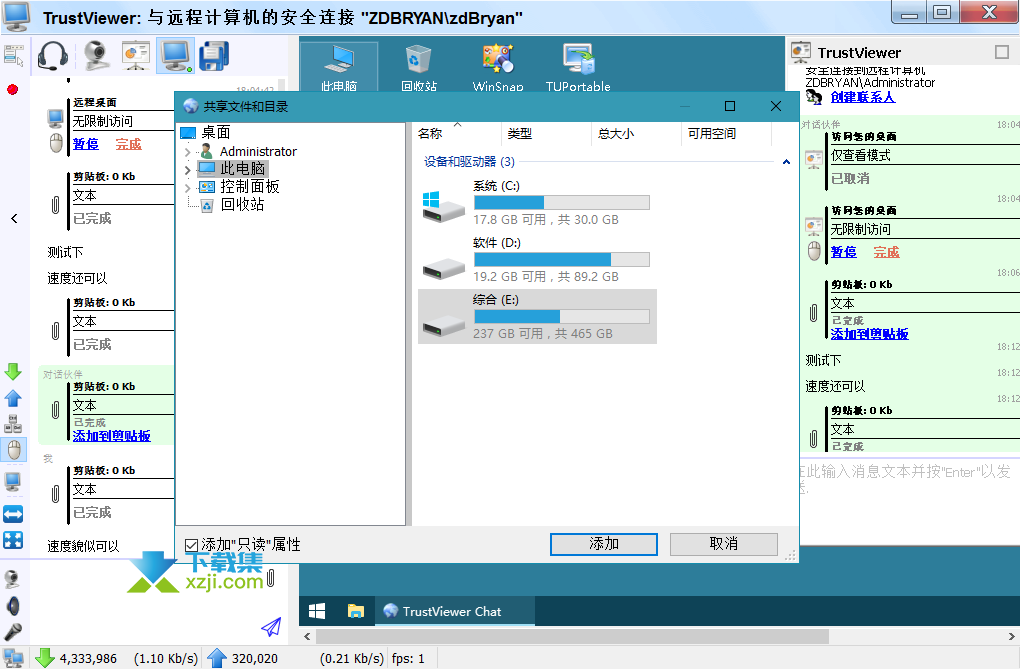Collapse the chat panel with the left chevron
1020x669 pixels.
coord(14,219)
